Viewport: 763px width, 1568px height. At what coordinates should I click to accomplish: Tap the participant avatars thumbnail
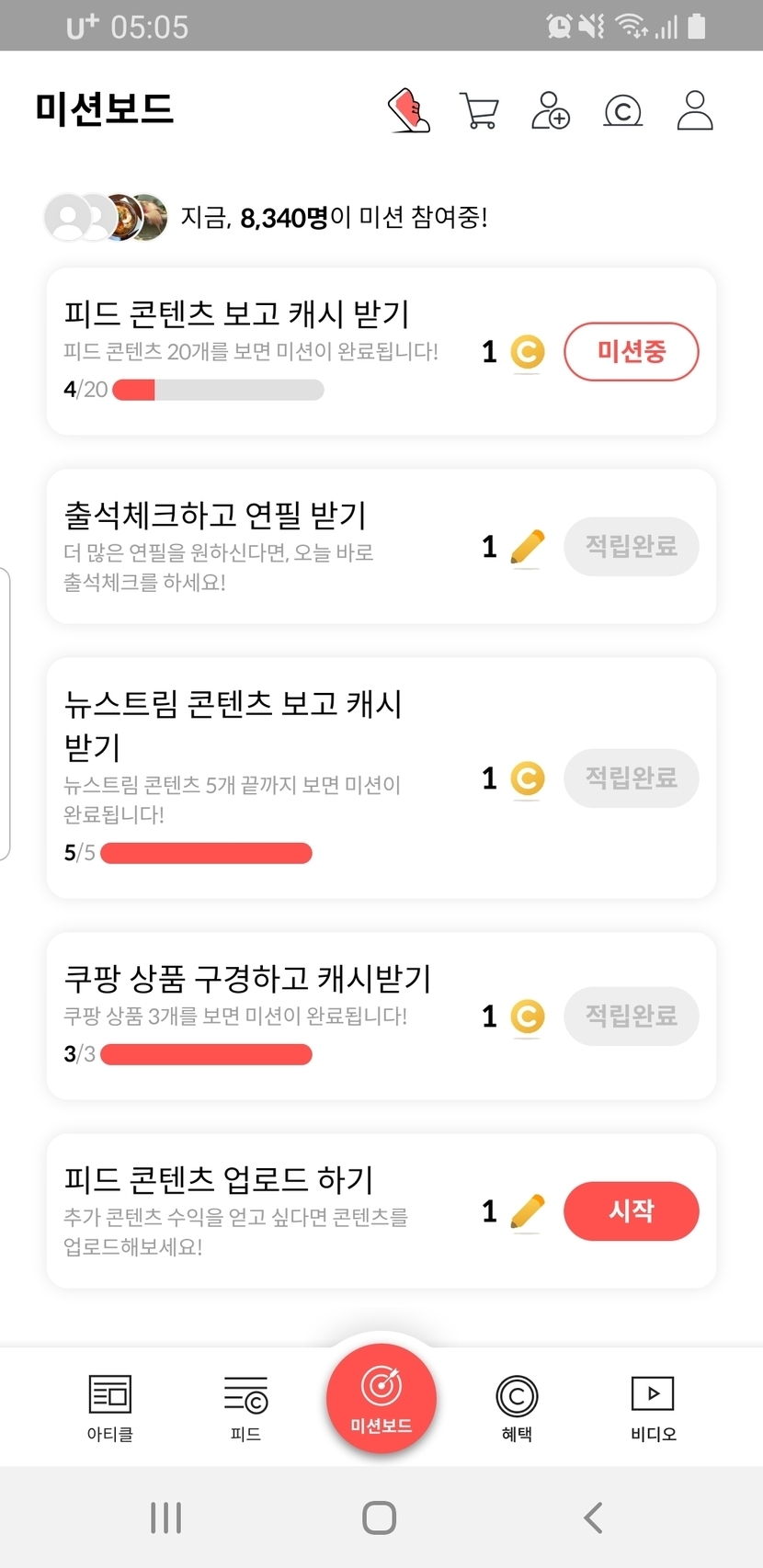[x=107, y=218]
